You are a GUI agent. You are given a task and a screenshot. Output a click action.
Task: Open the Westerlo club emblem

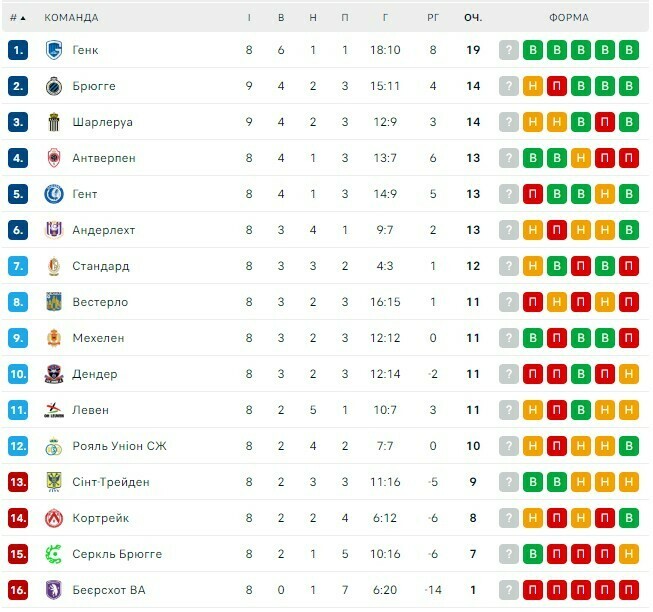pyautogui.click(x=54, y=302)
